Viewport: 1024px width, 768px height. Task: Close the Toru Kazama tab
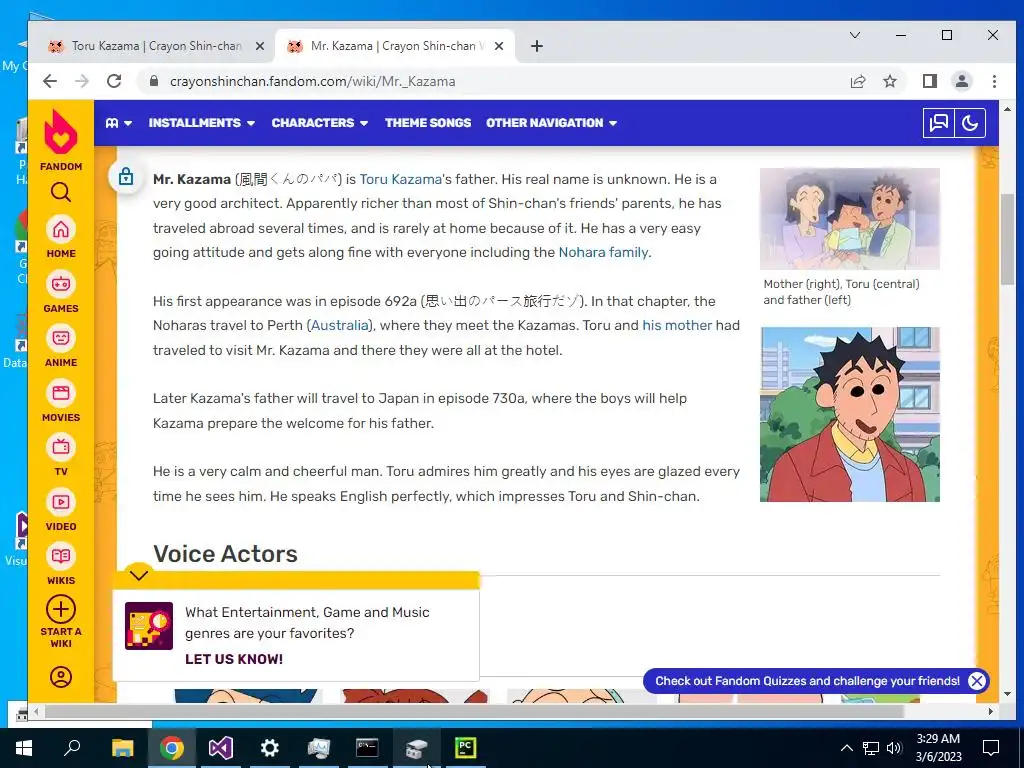point(259,46)
